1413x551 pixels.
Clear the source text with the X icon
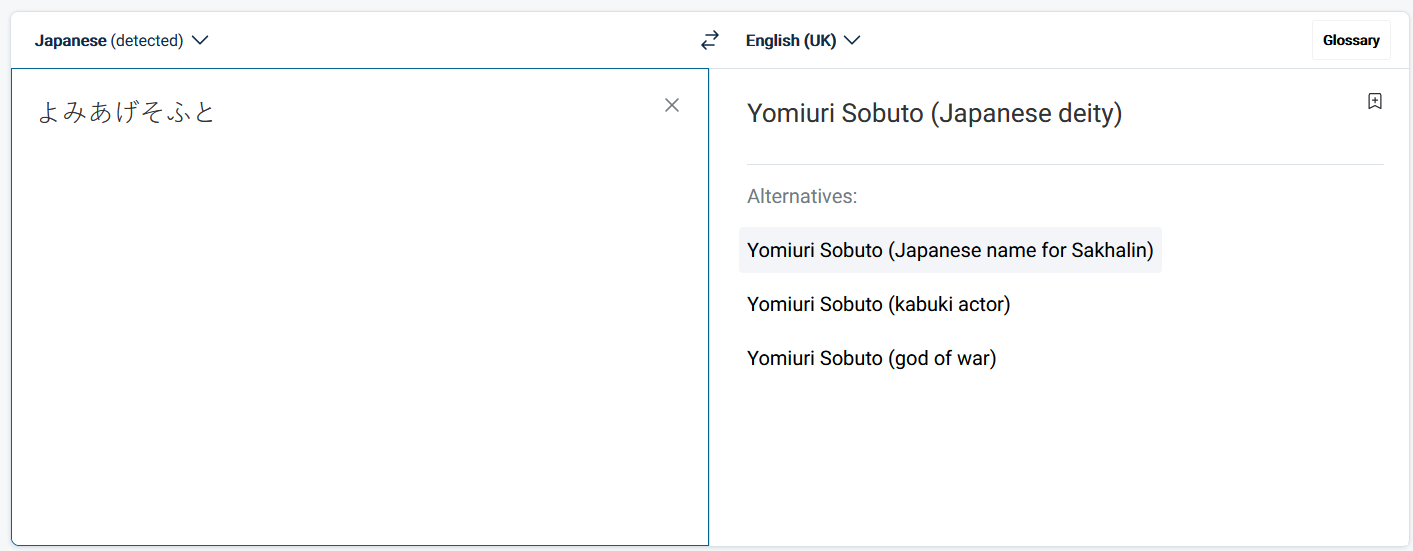coord(672,105)
